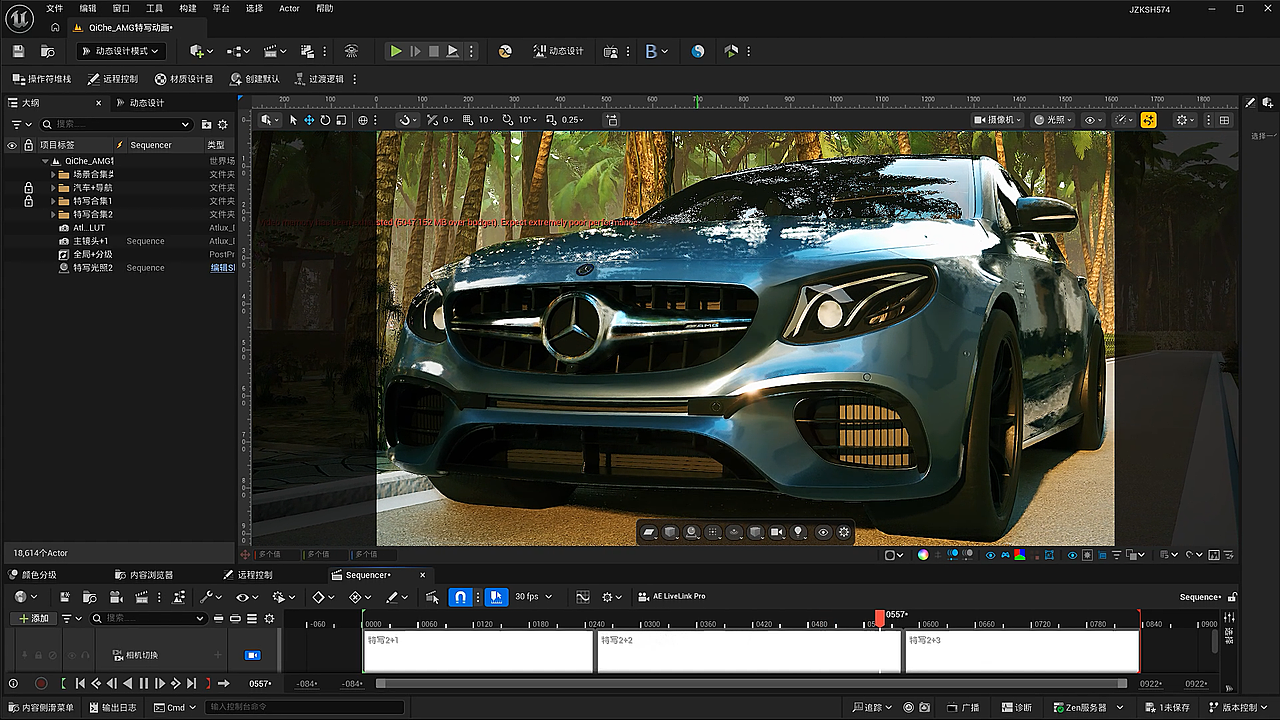Screen dimensions: 1280x720
Task: Click the 材质设计器 toolbar button
Action: [185, 79]
